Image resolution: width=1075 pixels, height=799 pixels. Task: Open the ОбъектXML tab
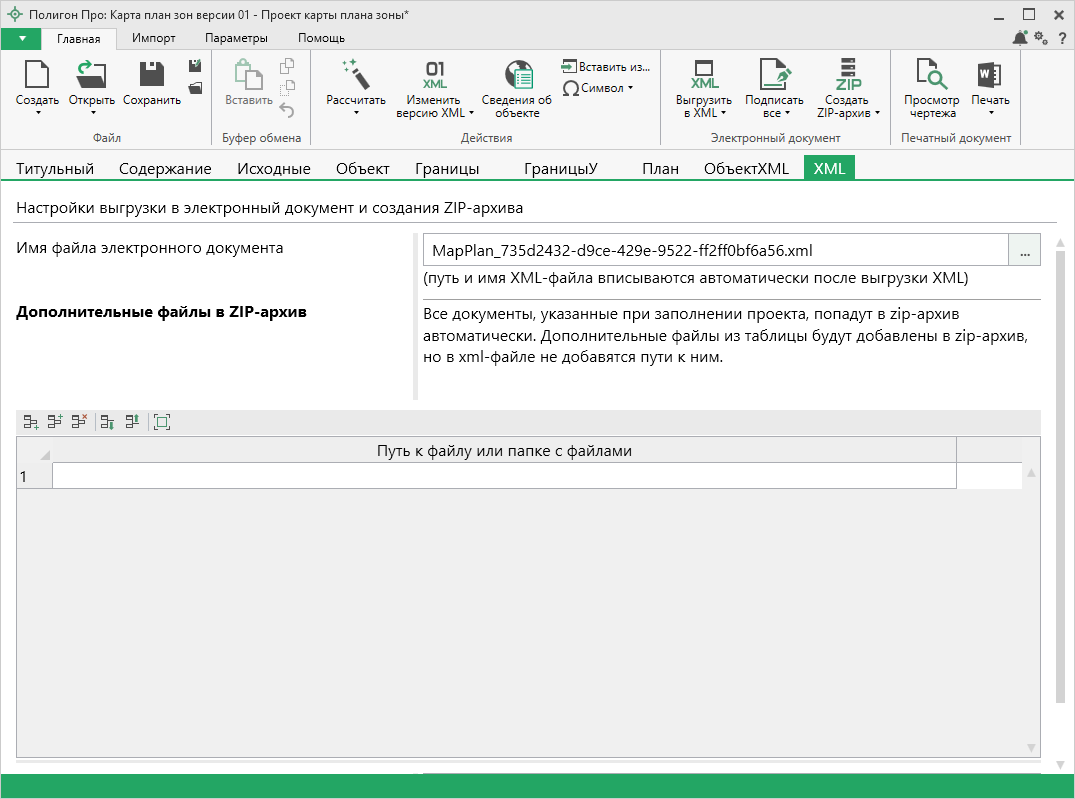point(746,168)
